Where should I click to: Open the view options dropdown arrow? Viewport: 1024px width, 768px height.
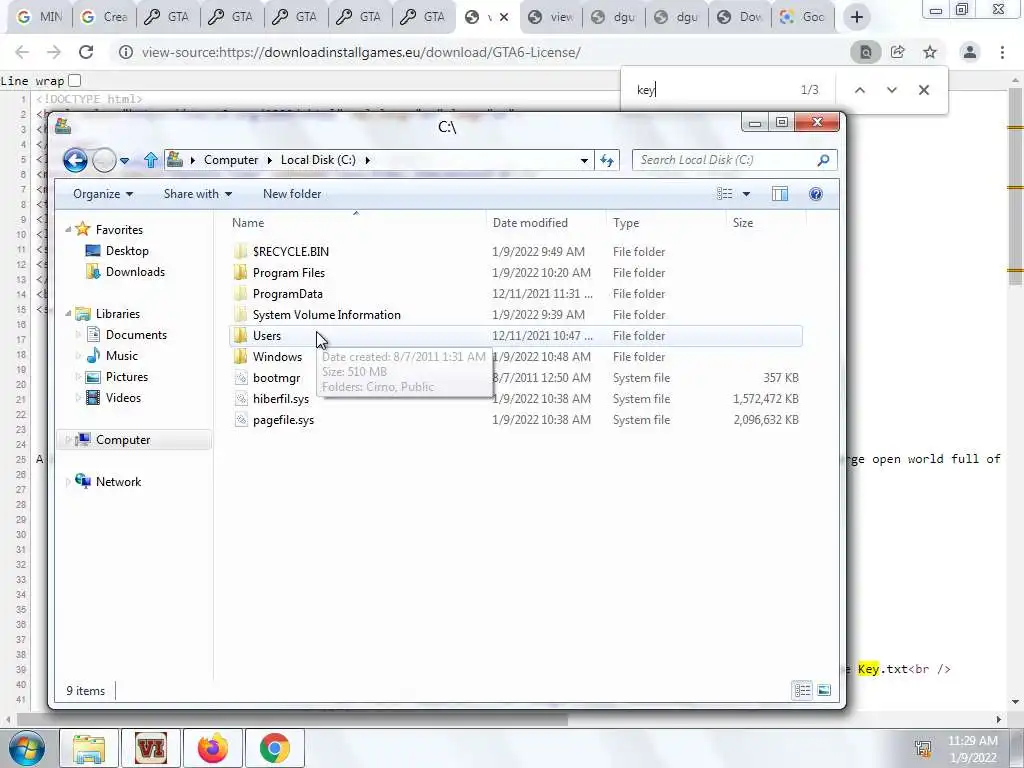point(746,194)
